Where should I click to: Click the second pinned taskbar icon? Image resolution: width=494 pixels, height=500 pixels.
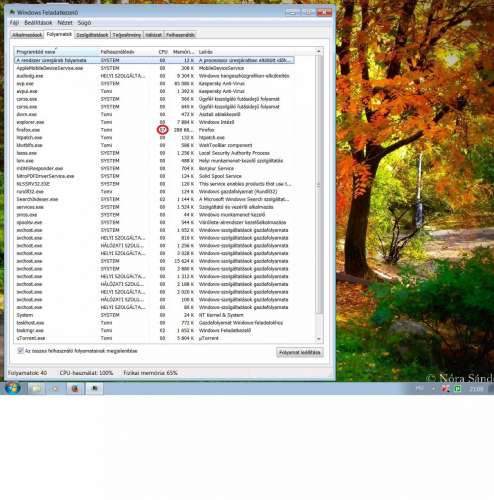[55, 388]
